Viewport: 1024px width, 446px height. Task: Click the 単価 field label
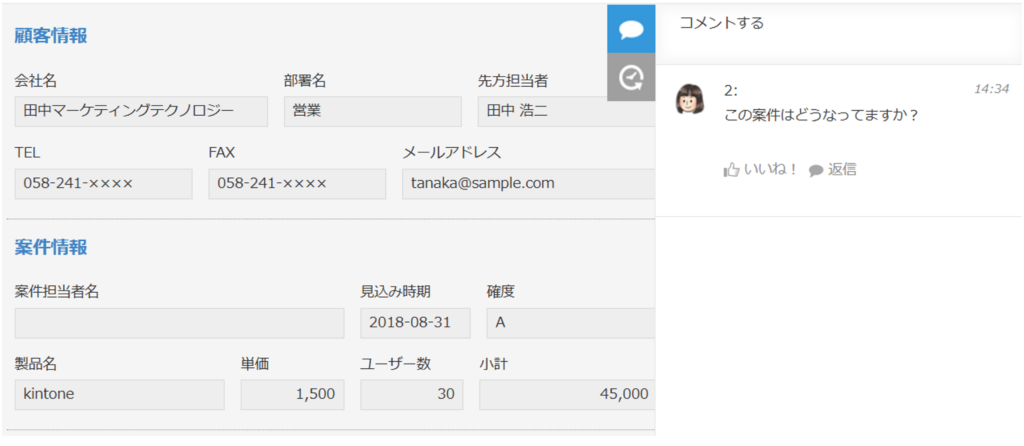(255, 364)
